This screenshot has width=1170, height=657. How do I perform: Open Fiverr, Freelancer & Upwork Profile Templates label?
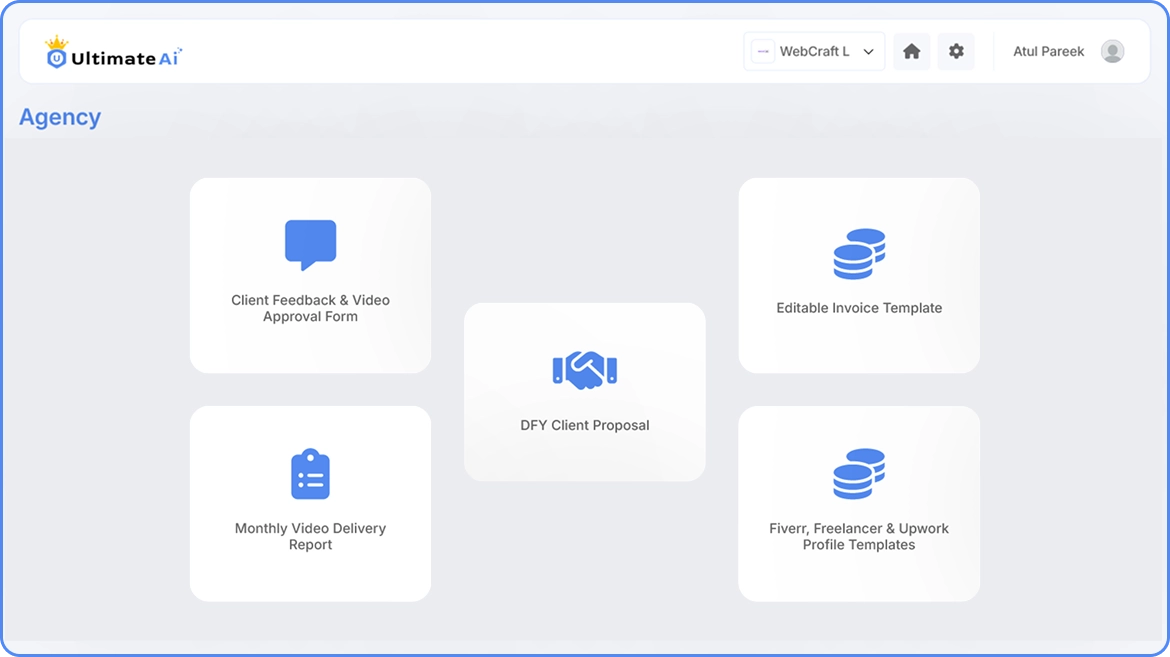point(859,536)
